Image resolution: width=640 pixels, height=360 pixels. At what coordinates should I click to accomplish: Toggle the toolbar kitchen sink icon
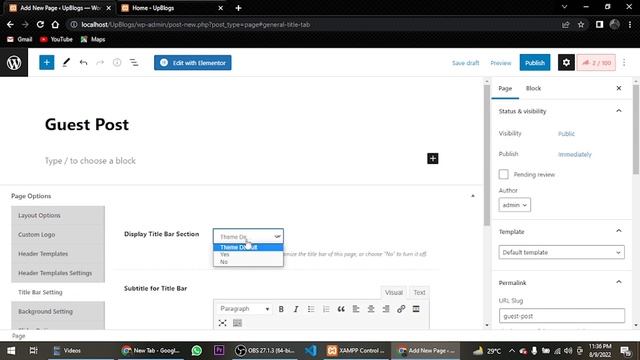(x=237, y=323)
